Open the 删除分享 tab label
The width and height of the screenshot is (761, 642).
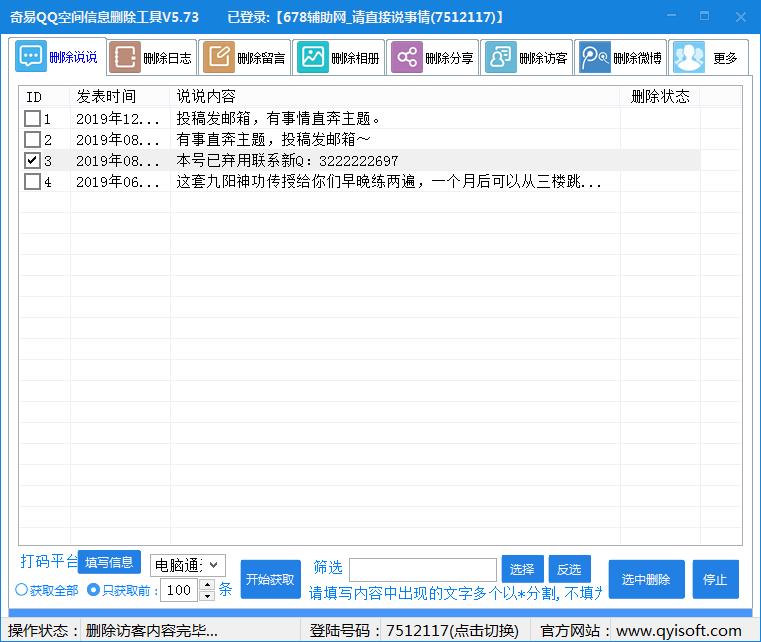point(449,58)
